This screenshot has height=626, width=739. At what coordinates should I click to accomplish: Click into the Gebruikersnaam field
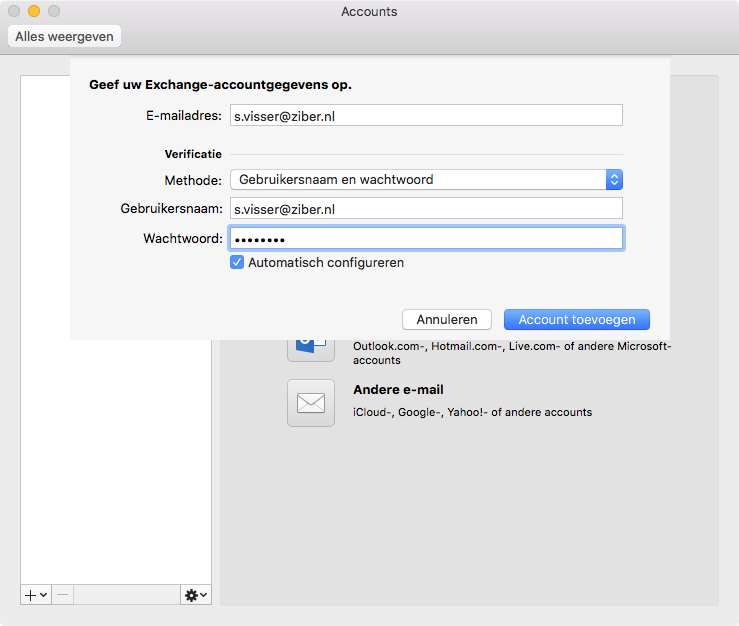(x=426, y=208)
